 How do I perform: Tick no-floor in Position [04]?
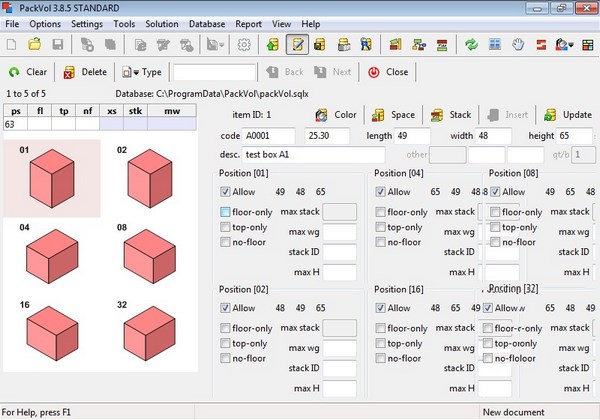point(381,242)
